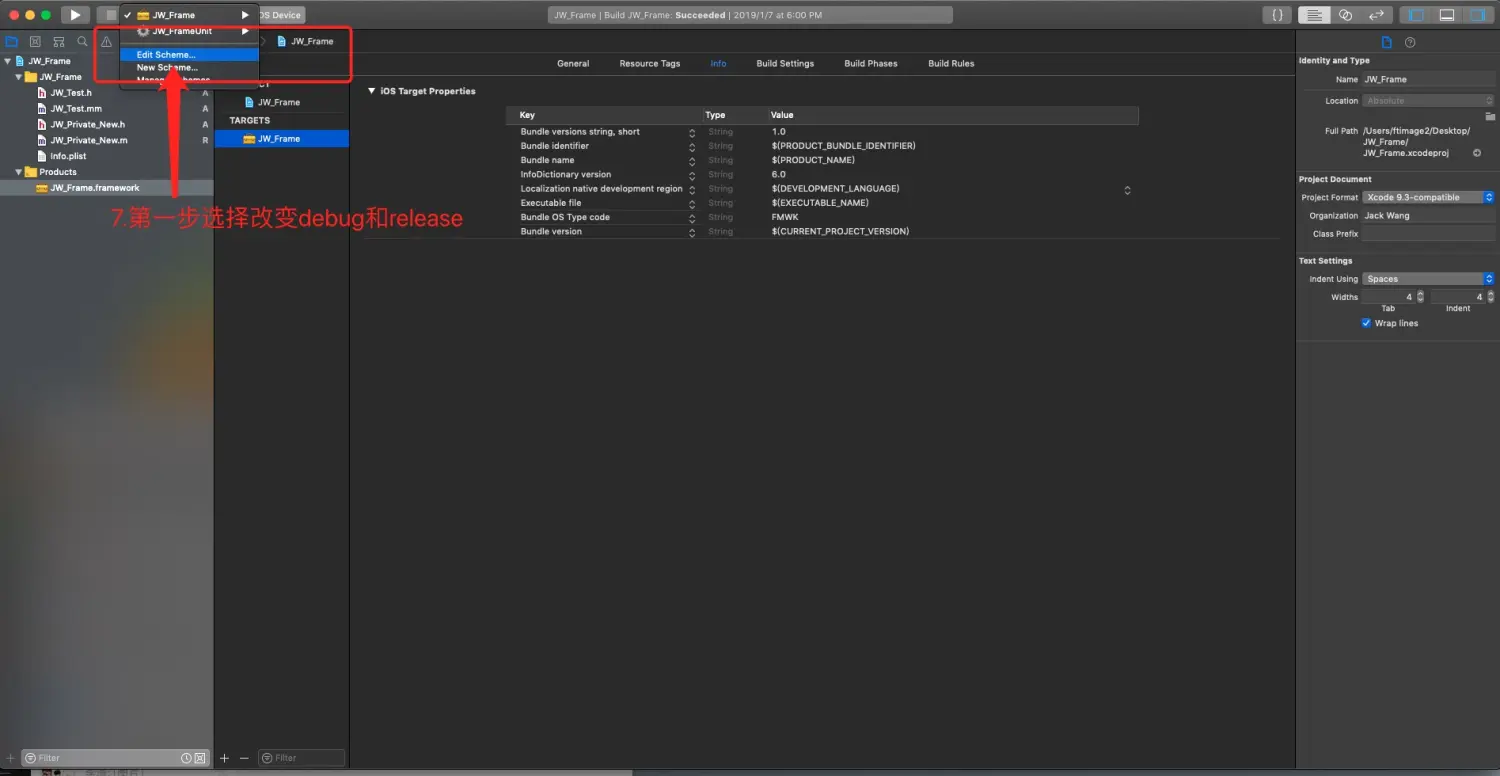Choose JW_FrameUnit scheme in menu
The image size is (1500, 776).
(189, 31)
